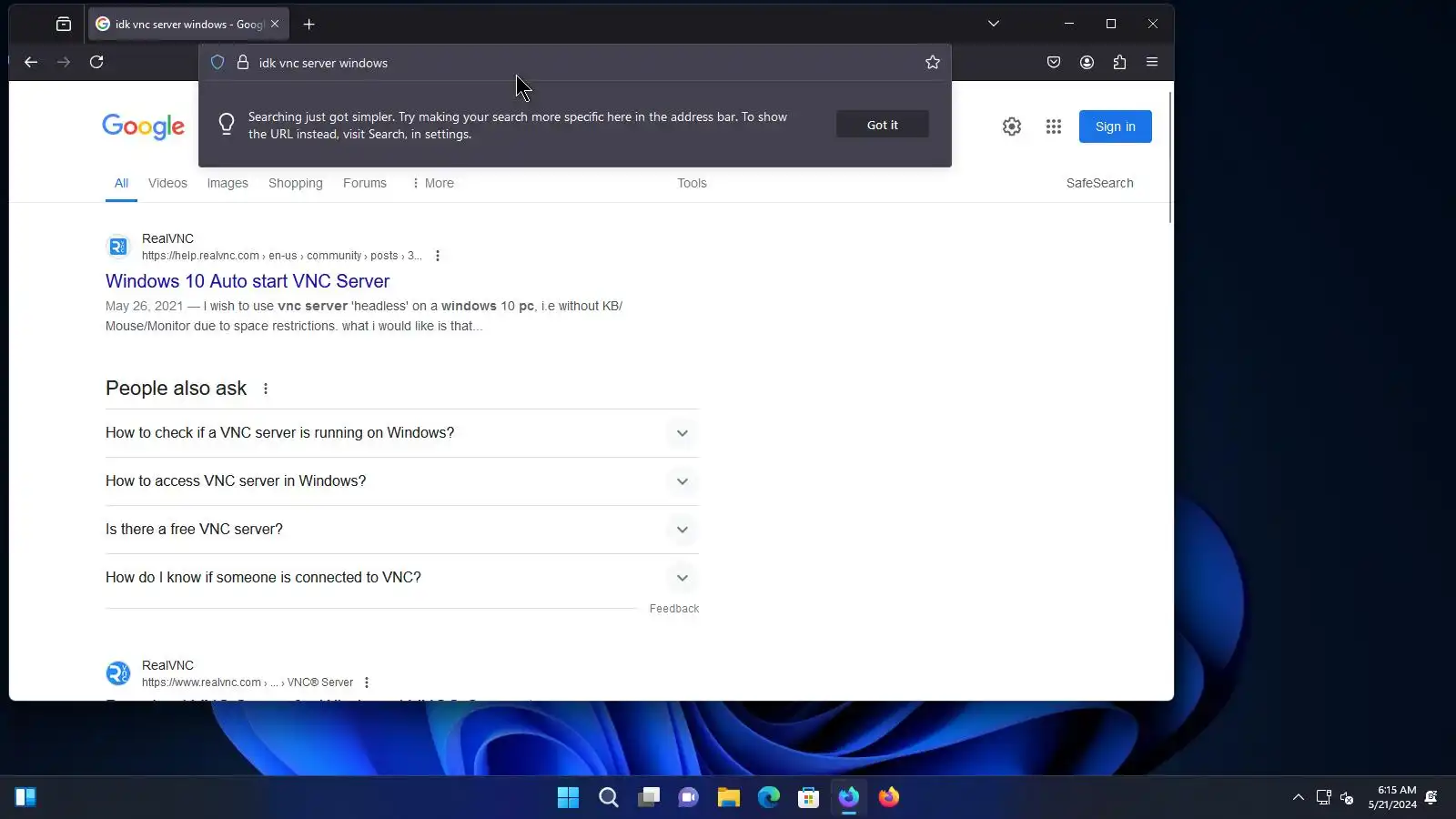Close the 'idk vnc server windows' tab

(275, 25)
